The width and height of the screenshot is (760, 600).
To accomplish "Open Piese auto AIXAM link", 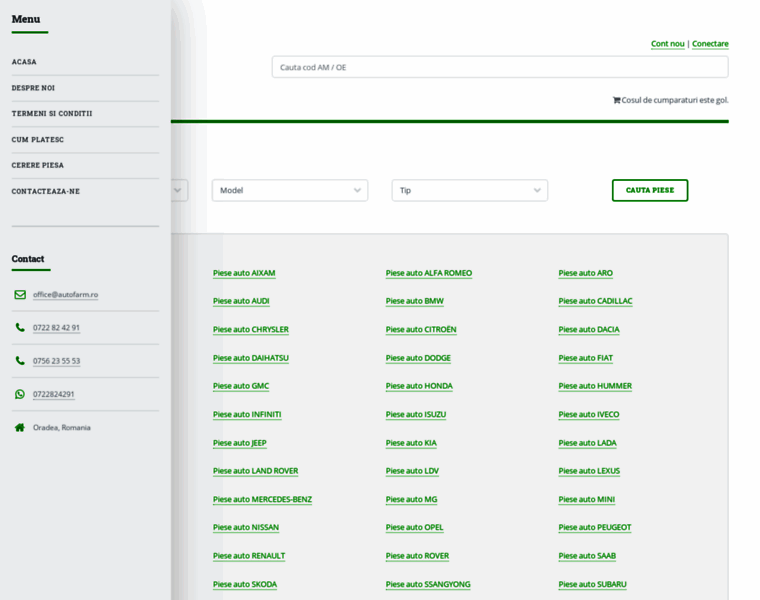I will (244, 273).
